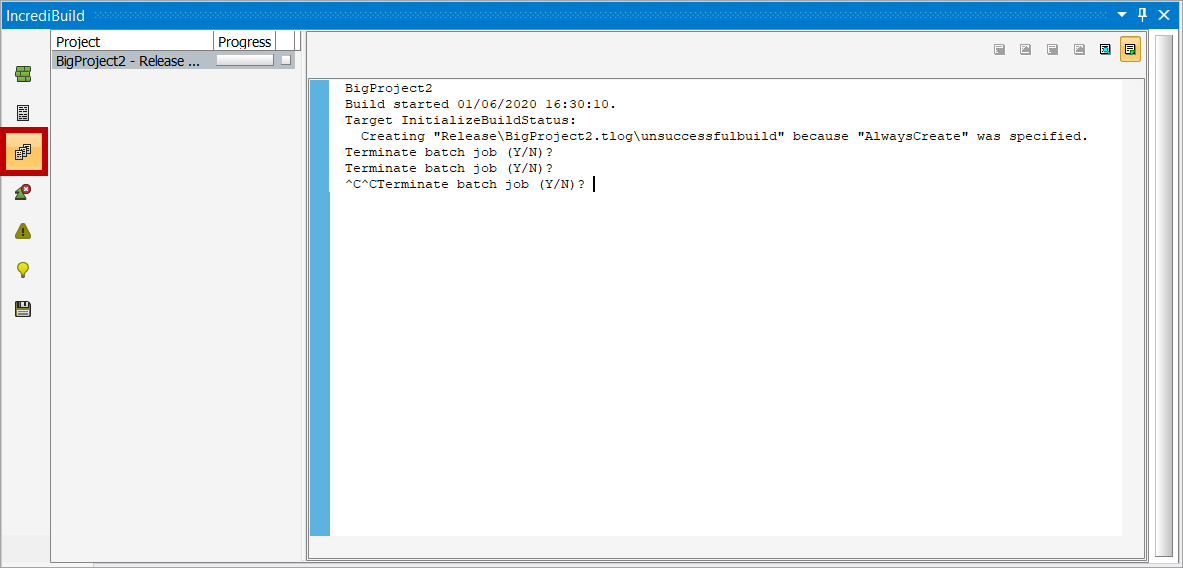This screenshot has width=1183, height=568.
Task: Toggle the highlighted auto-scroll output icon
Action: pos(1130,49)
